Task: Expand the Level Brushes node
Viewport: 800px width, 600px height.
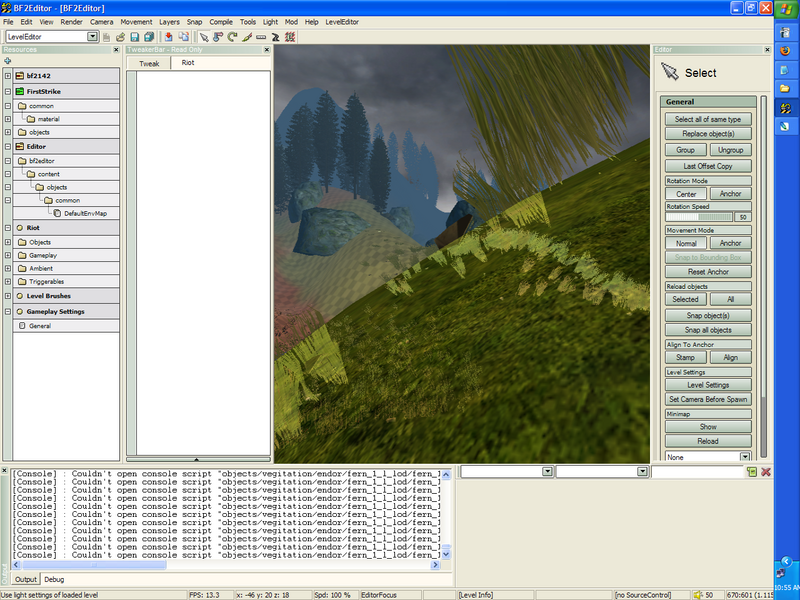Action: pos(8,296)
